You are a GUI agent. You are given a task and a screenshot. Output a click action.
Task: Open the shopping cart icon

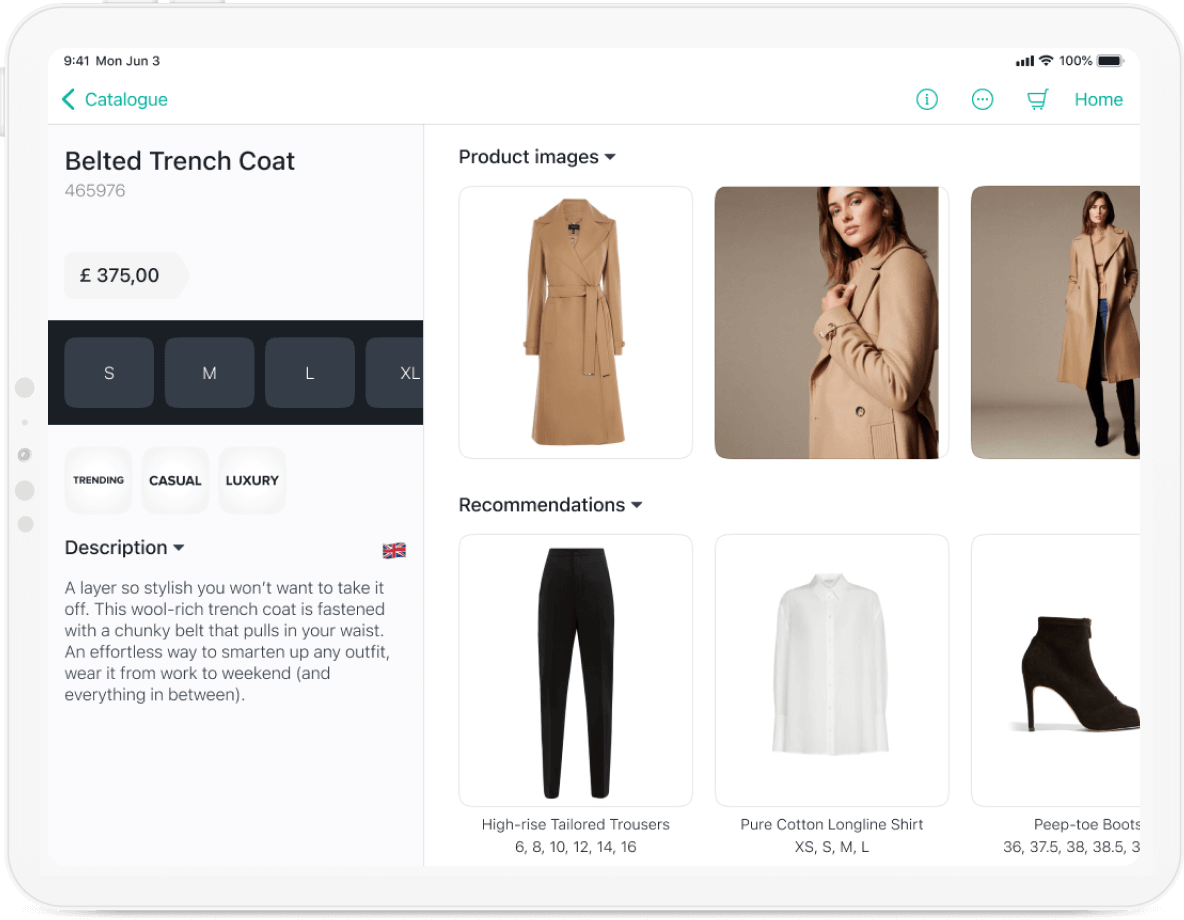1038,99
